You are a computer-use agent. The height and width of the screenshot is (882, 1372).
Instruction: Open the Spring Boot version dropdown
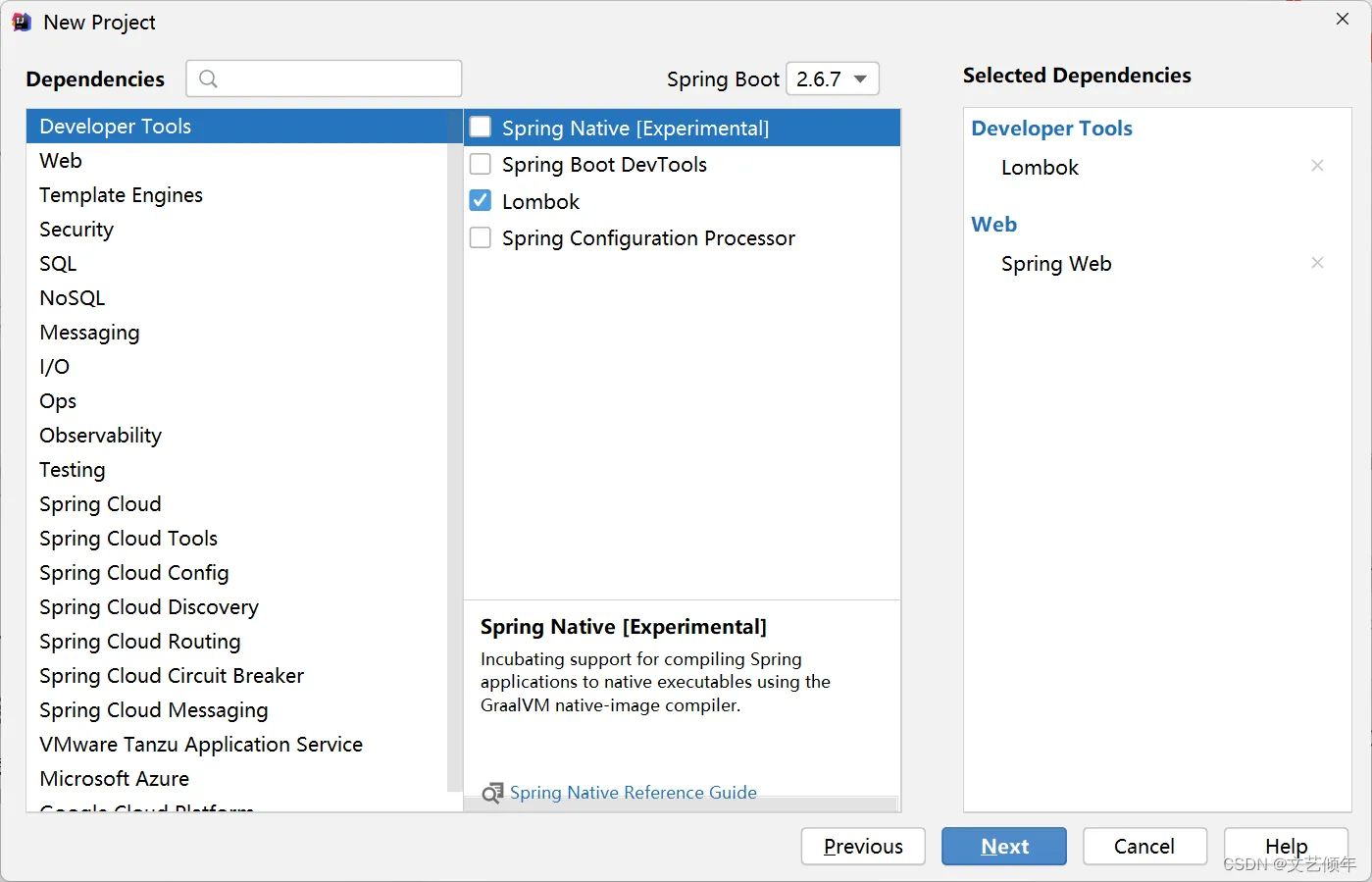pyautogui.click(x=832, y=78)
